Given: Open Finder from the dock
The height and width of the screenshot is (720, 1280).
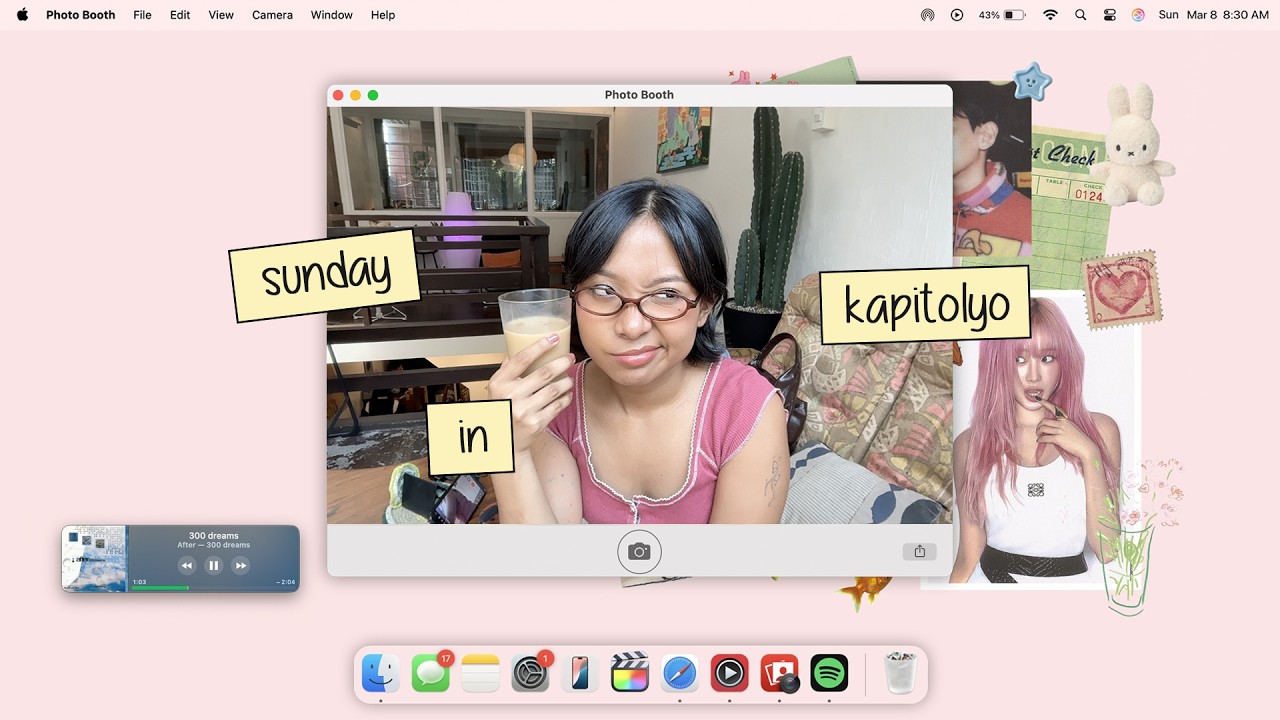Looking at the screenshot, I should tap(381, 673).
